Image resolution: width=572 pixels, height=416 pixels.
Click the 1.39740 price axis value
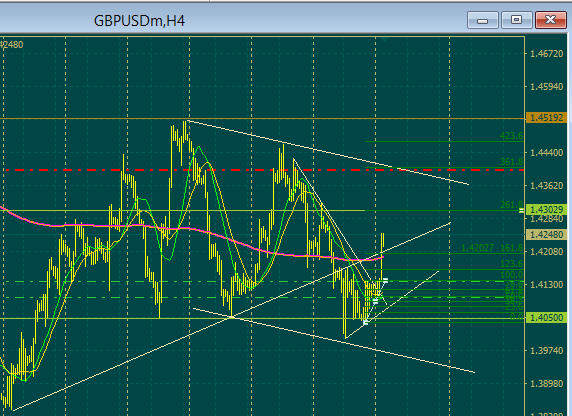[x=546, y=350]
